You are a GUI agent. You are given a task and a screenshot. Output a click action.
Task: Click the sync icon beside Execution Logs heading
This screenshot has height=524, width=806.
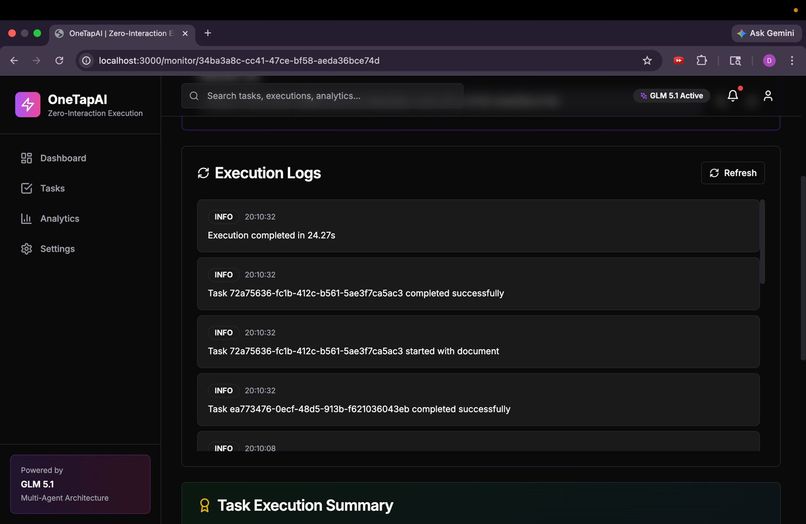pyautogui.click(x=204, y=173)
